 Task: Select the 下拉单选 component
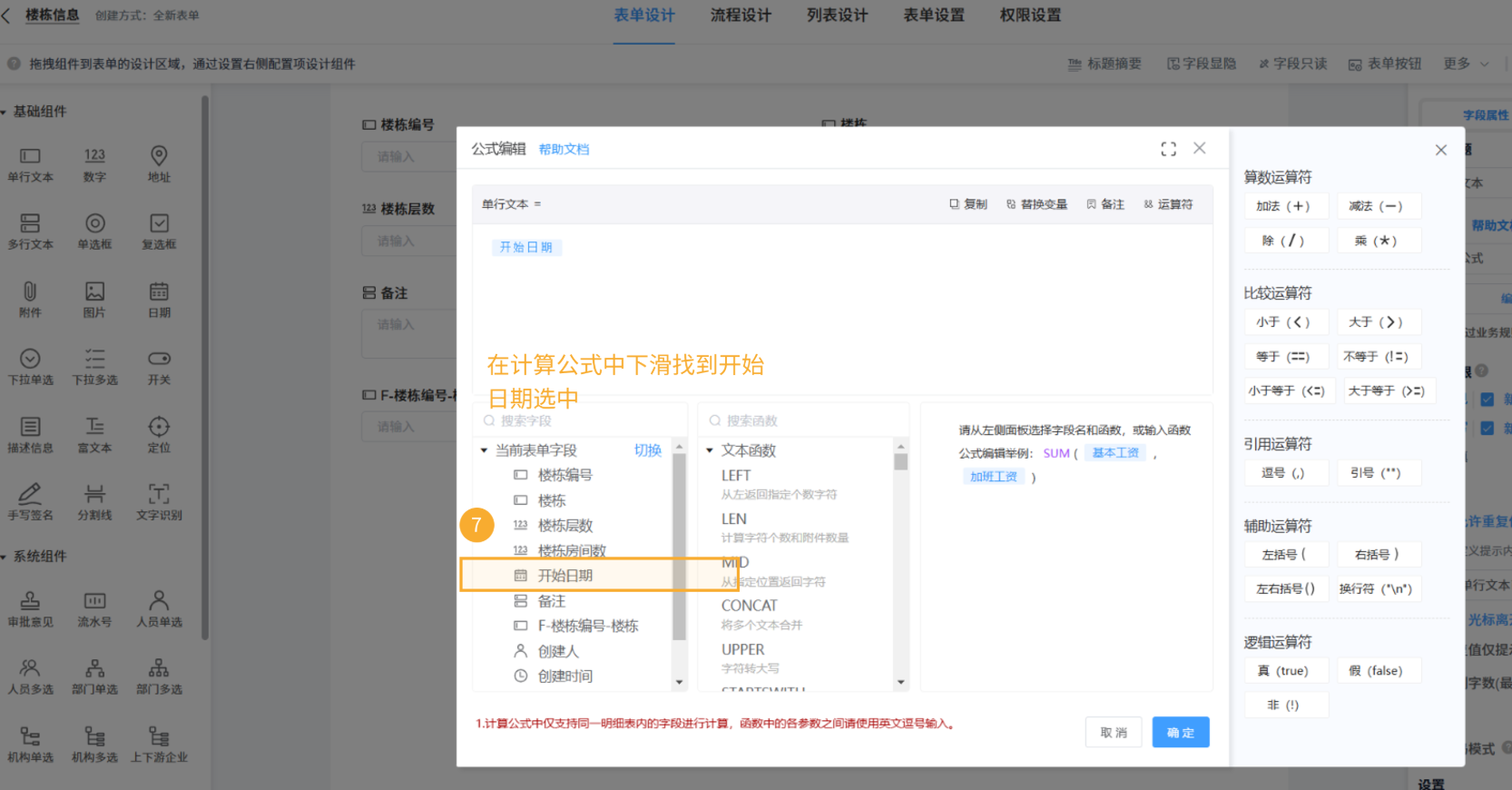point(30,367)
